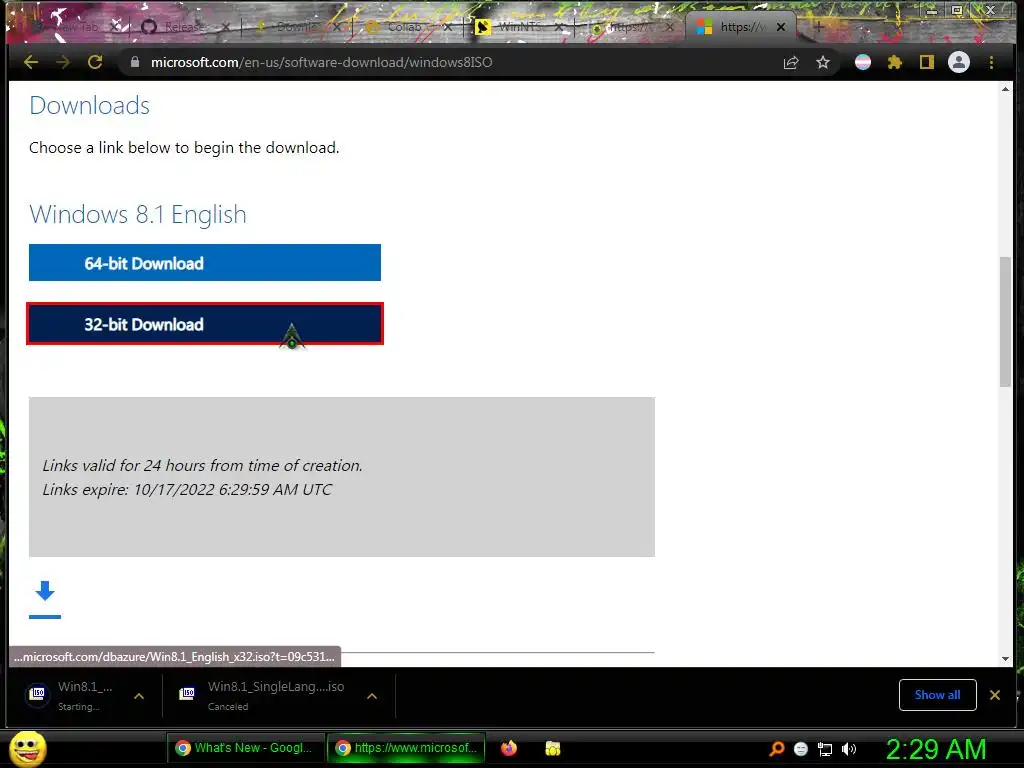Switch to the GitHub Releases tab
This screenshot has width=1024, height=768.
[x=184, y=27]
